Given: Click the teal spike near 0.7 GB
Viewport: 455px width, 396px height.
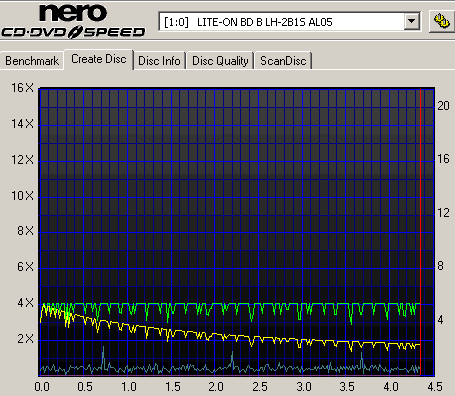Looking at the screenshot, I should [103, 356].
